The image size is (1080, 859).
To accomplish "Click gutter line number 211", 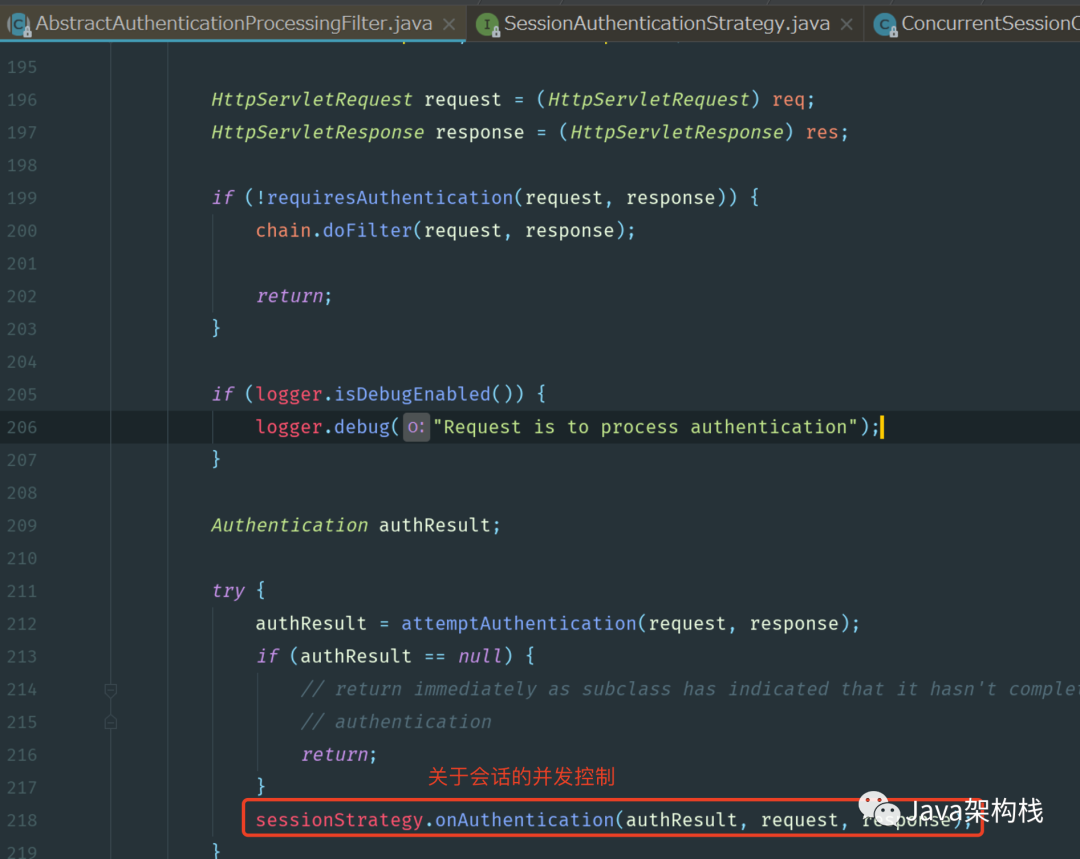I will (x=22, y=591).
